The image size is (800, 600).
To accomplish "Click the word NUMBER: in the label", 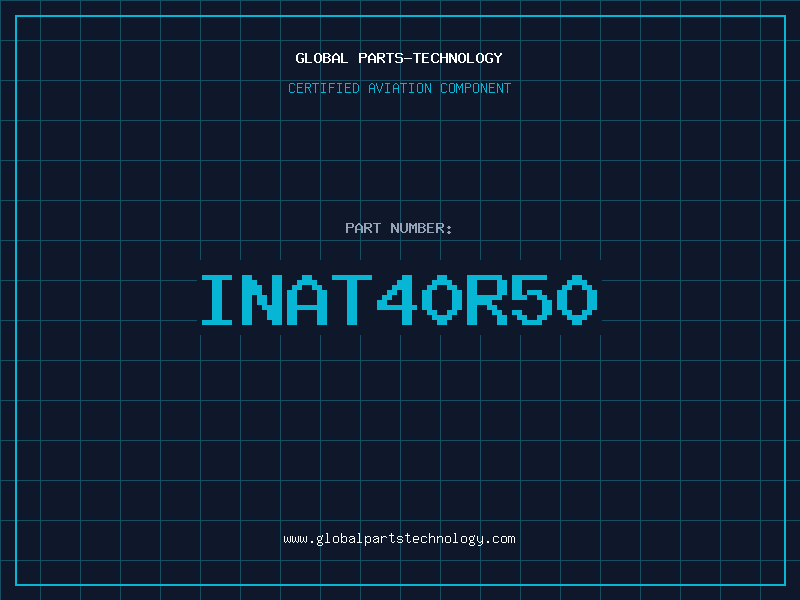I will (421, 228).
